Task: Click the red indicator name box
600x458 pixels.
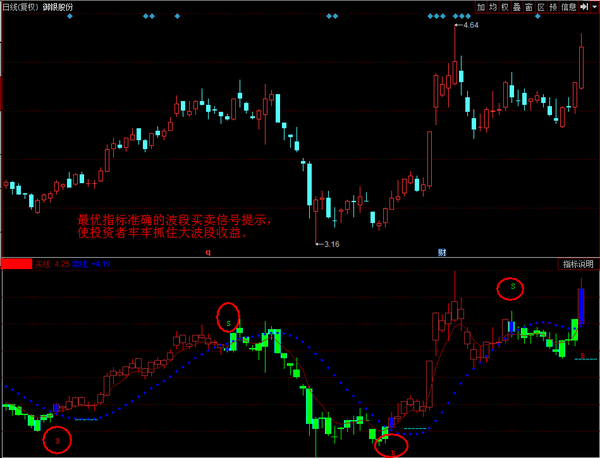Action: [x=16, y=264]
